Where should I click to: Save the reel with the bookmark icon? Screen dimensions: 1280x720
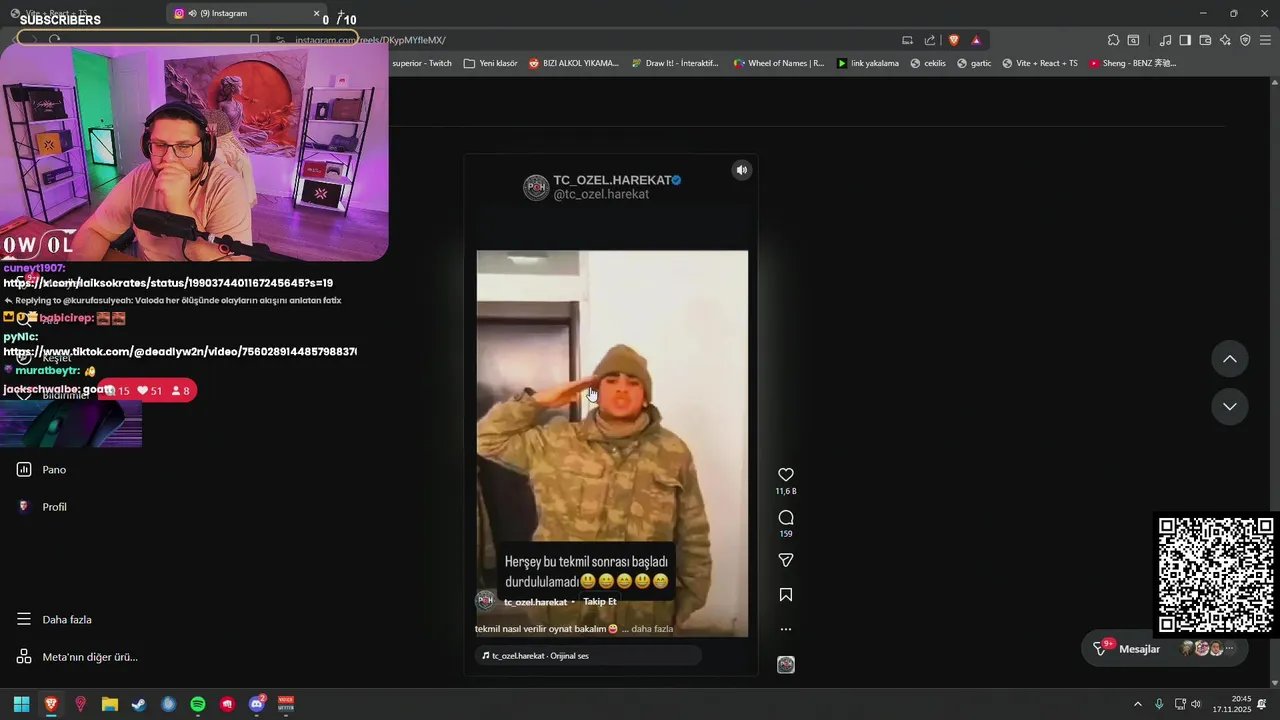click(x=786, y=595)
